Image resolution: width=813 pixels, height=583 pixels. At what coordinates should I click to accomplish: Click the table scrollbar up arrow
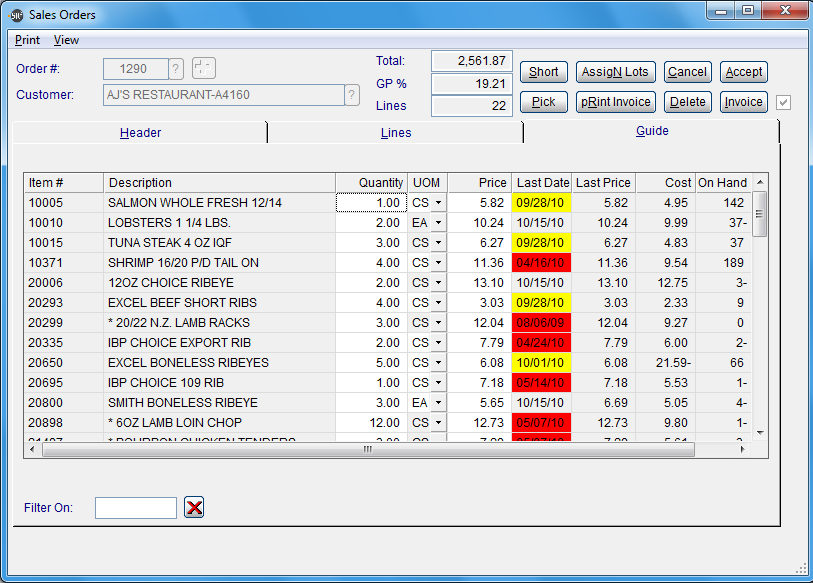pos(760,183)
